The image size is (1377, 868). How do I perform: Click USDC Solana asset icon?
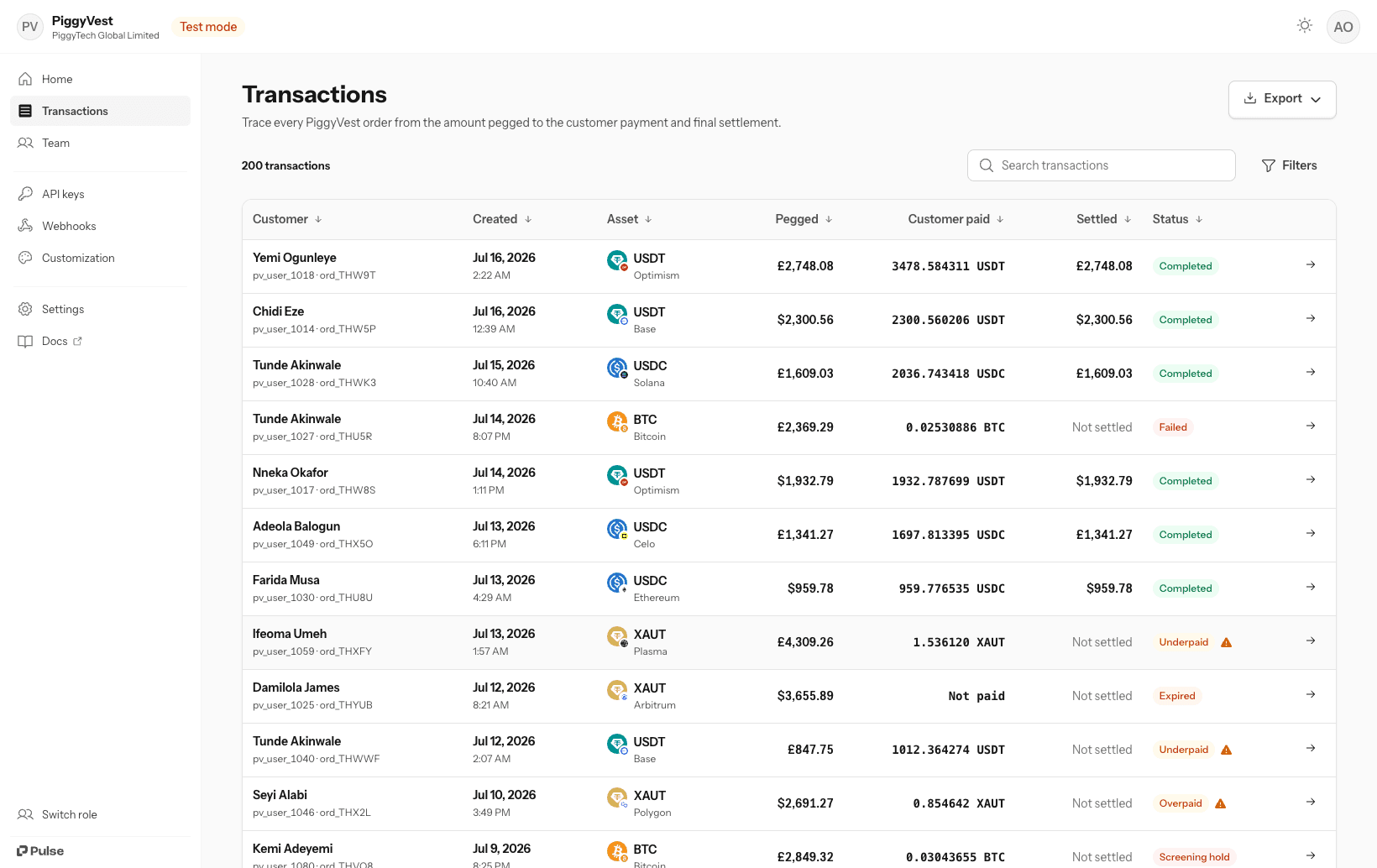point(617,368)
